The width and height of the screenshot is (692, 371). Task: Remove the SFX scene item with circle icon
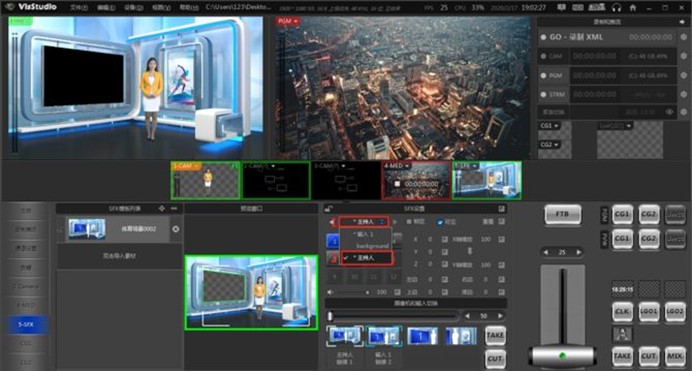176,229
